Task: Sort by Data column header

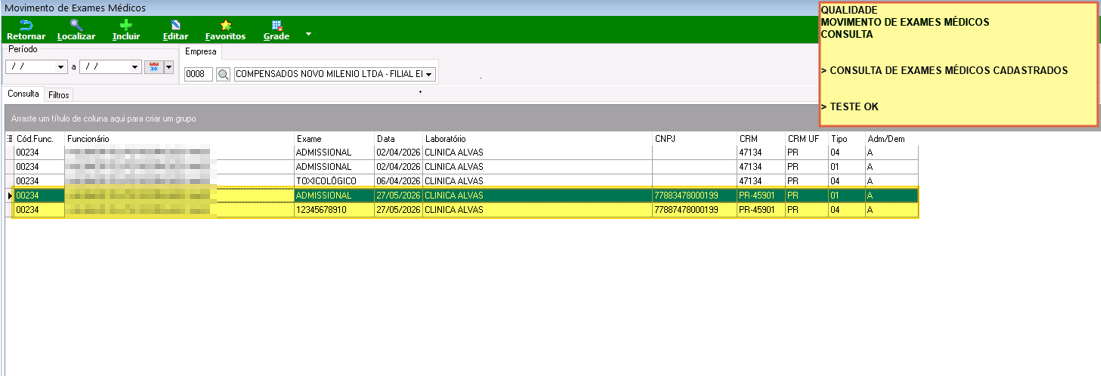Action: pyautogui.click(x=398, y=139)
